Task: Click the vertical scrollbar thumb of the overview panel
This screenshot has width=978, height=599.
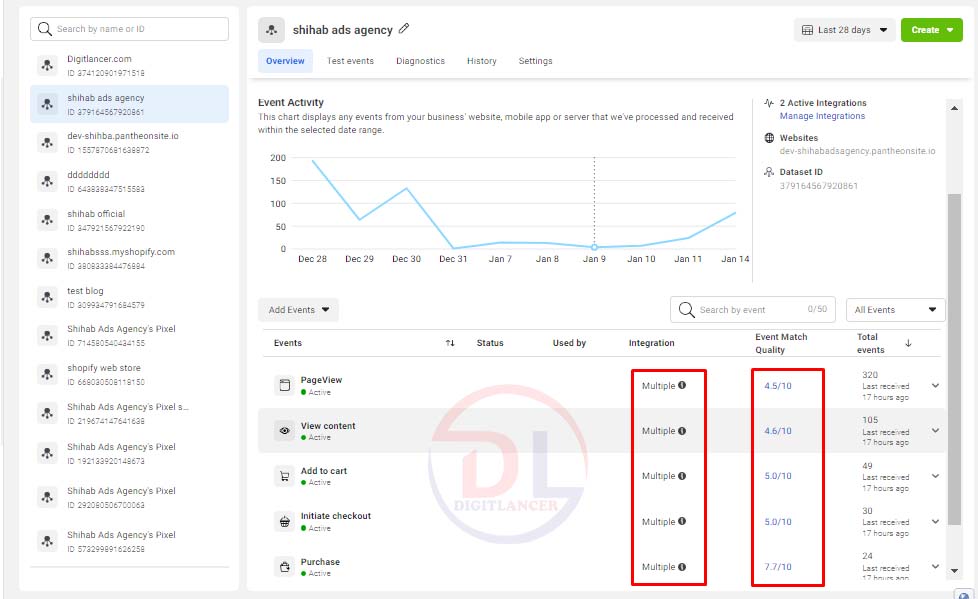Action: (954, 359)
